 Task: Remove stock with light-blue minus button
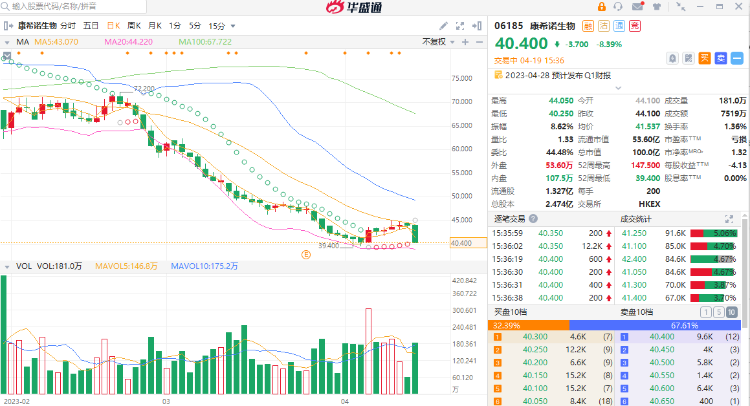click(x=737, y=58)
